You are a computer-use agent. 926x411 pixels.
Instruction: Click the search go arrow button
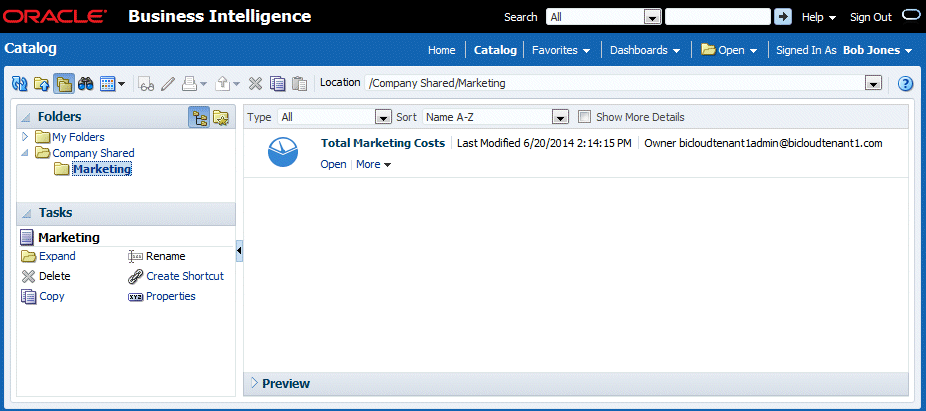(x=783, y=17)
